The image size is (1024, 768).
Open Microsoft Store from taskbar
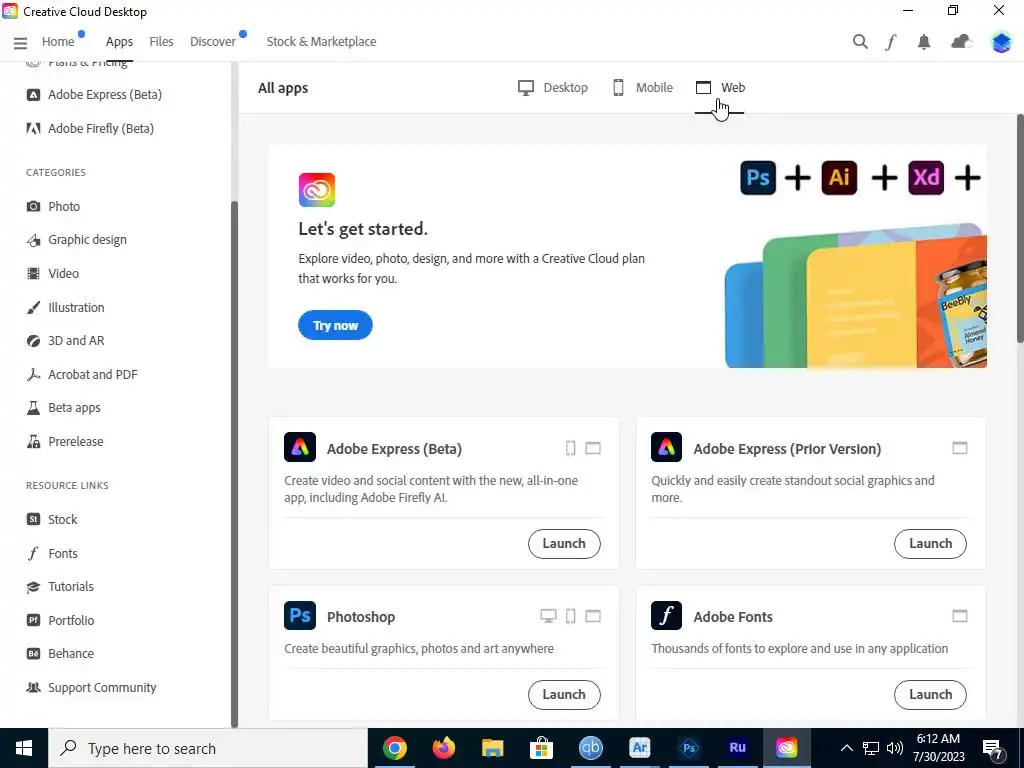click(x=541, y=748)
